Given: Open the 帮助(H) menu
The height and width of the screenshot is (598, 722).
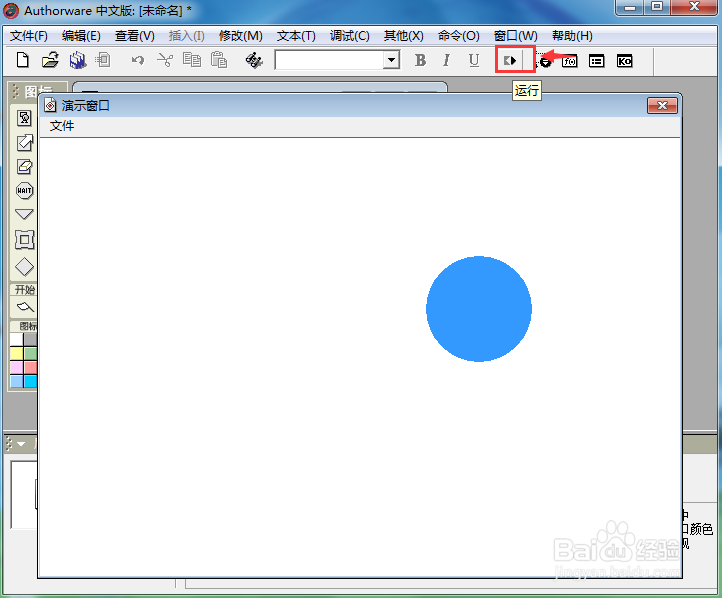Looking at the screenshot, I should pos(572,35).
